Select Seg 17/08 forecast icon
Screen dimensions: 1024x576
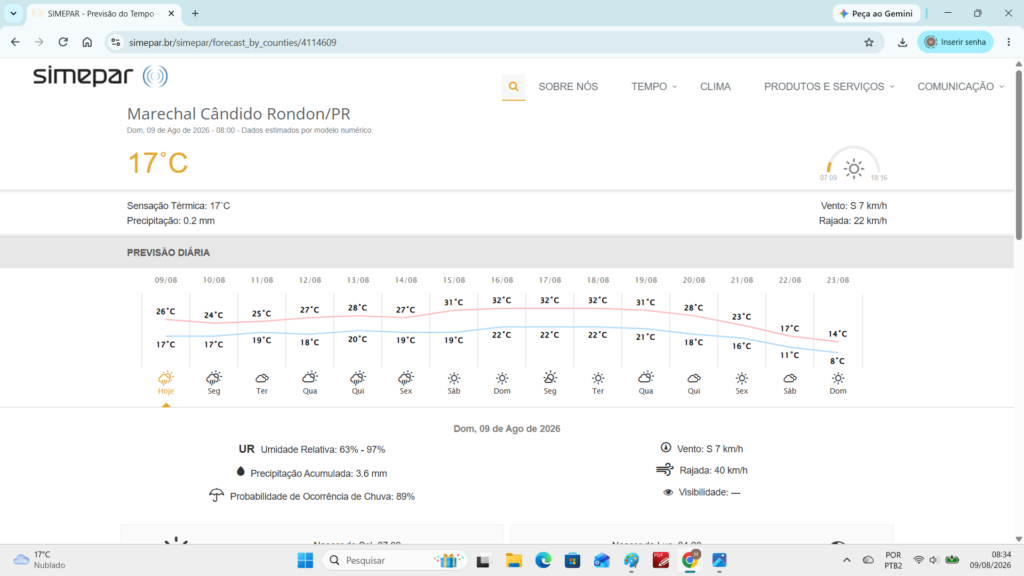coord(550,377)
